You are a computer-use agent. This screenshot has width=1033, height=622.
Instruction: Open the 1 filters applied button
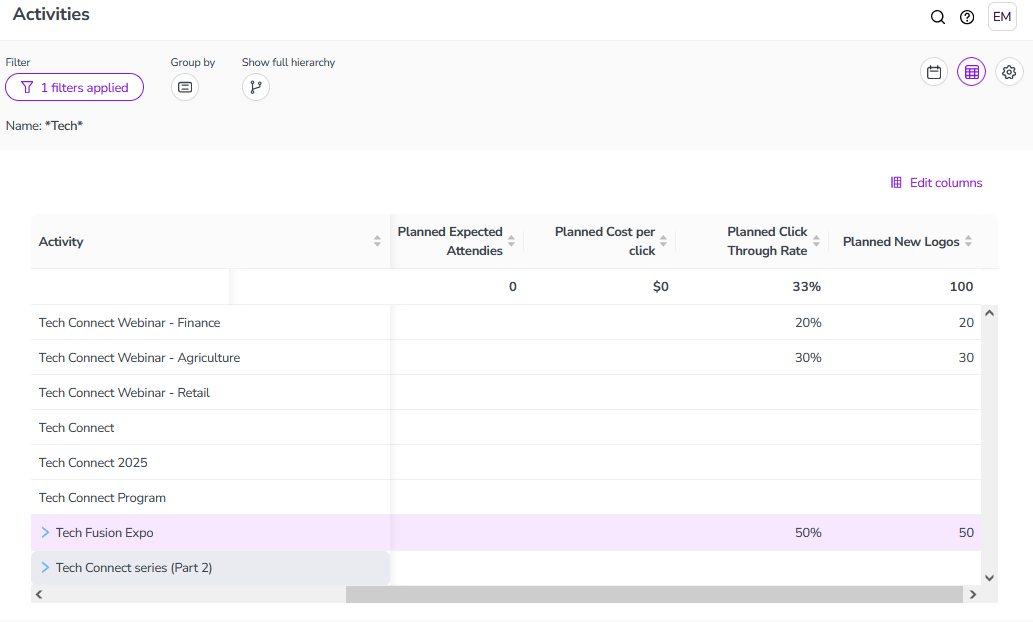tap(75, 88)
